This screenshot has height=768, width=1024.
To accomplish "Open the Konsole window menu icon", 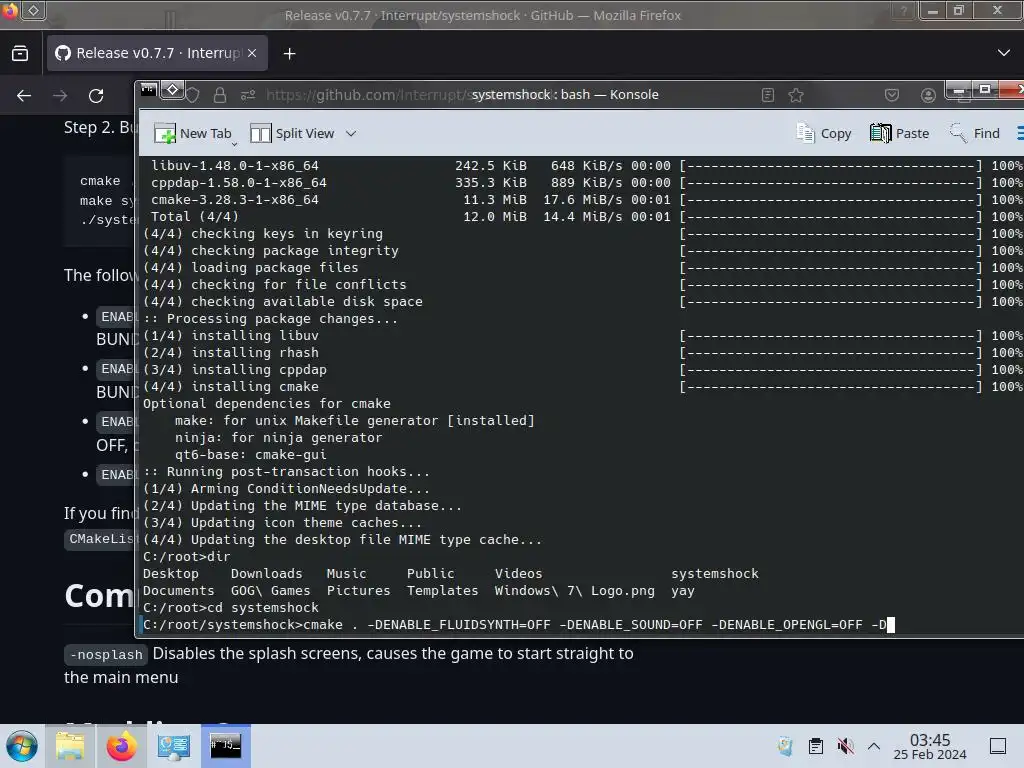I will (149, 89).
